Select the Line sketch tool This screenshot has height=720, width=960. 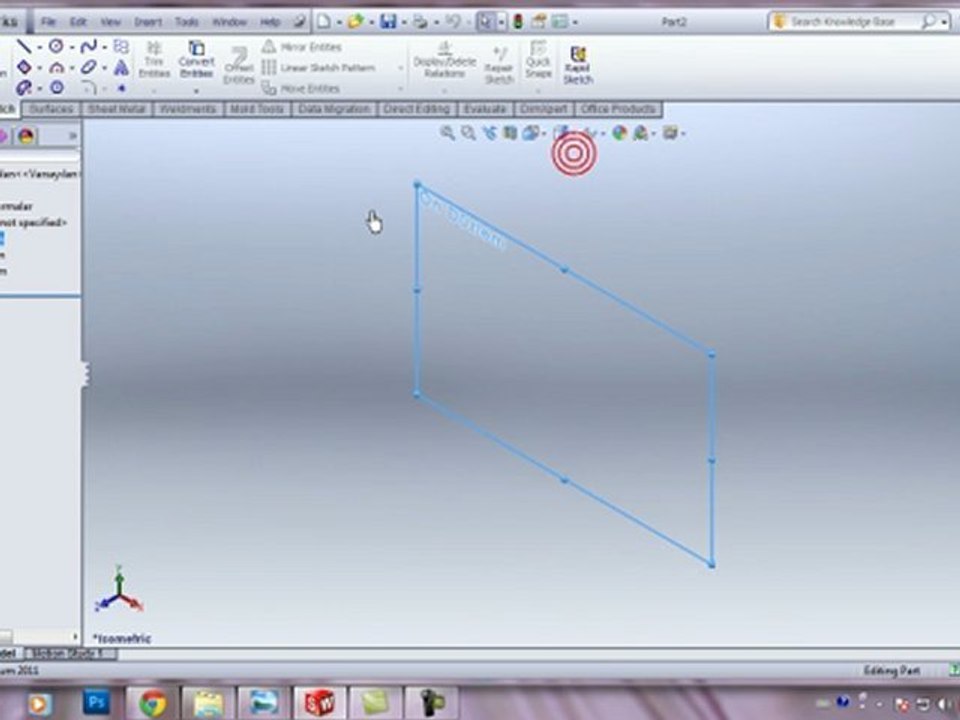pos(23,47)
